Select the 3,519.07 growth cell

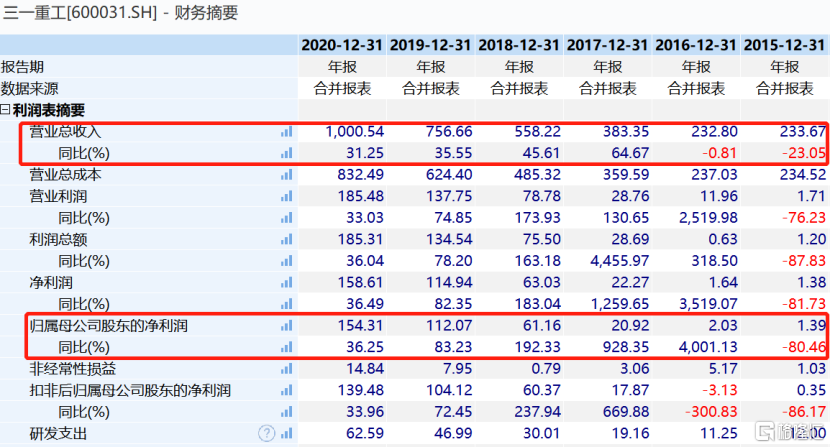click(708, 304)
